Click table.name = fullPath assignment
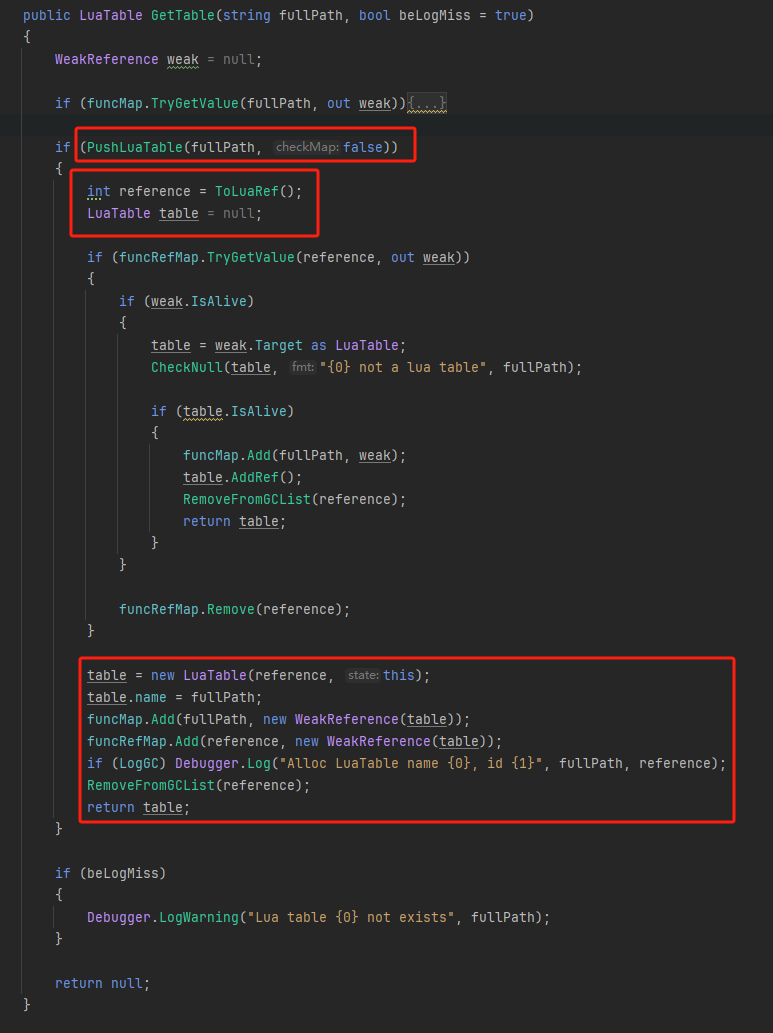This screenshot has width=773, height=1033. [174, 697]
